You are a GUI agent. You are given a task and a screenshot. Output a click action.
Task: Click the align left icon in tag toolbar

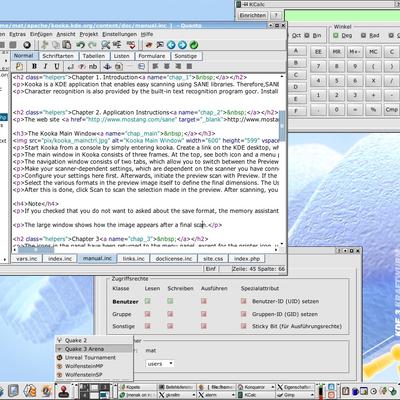(x=155, y=66)
